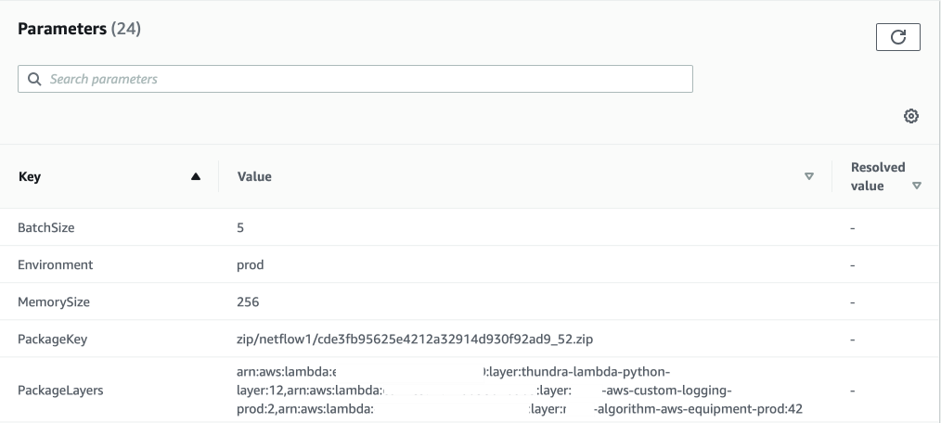The height and width of the screenshot is (423, 941).
Task: Click the magnifier icon in search box
Action: tap(35, 79)
